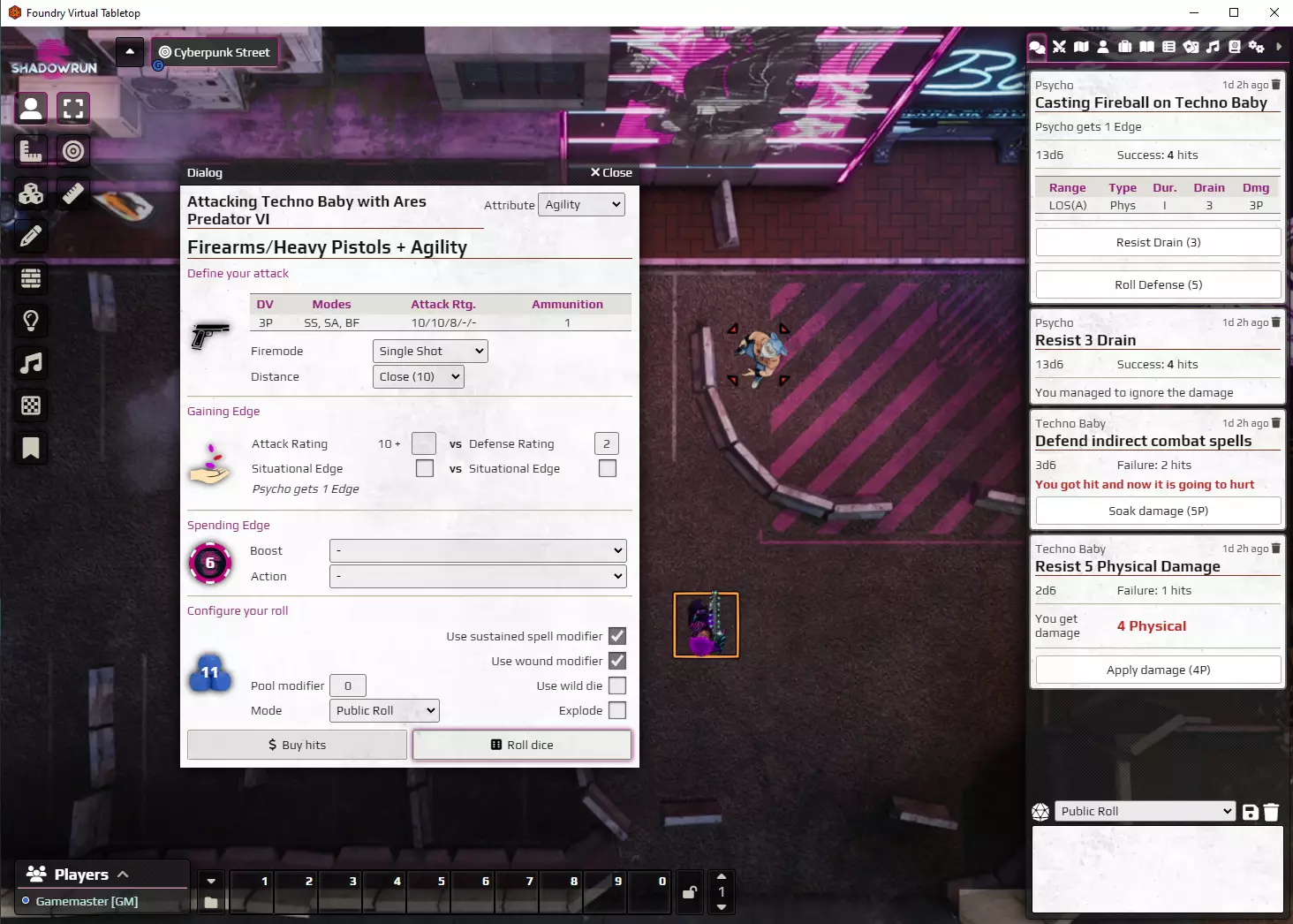Open Lighting Controls lightbulb icon
The width and height of the screenshot is (1293, 924).
coord(31,321)
